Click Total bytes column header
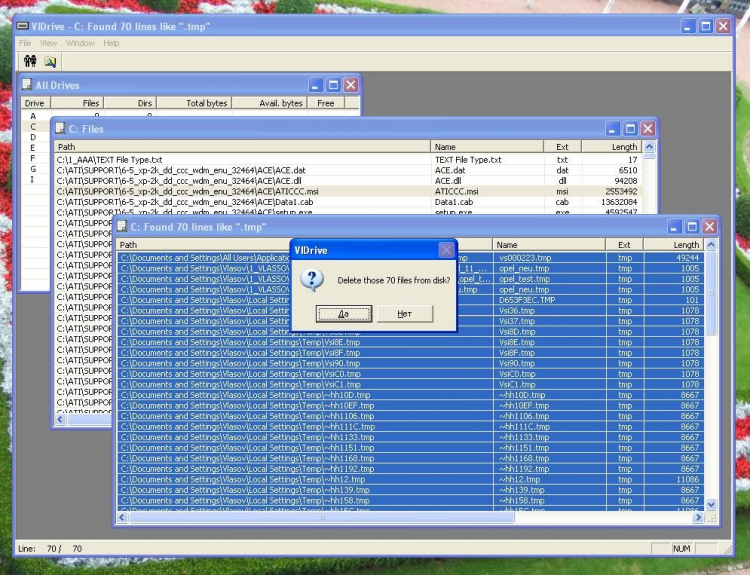Image resolution: width=750 pixels, height=575 pixels. click(x=194, y=103)
